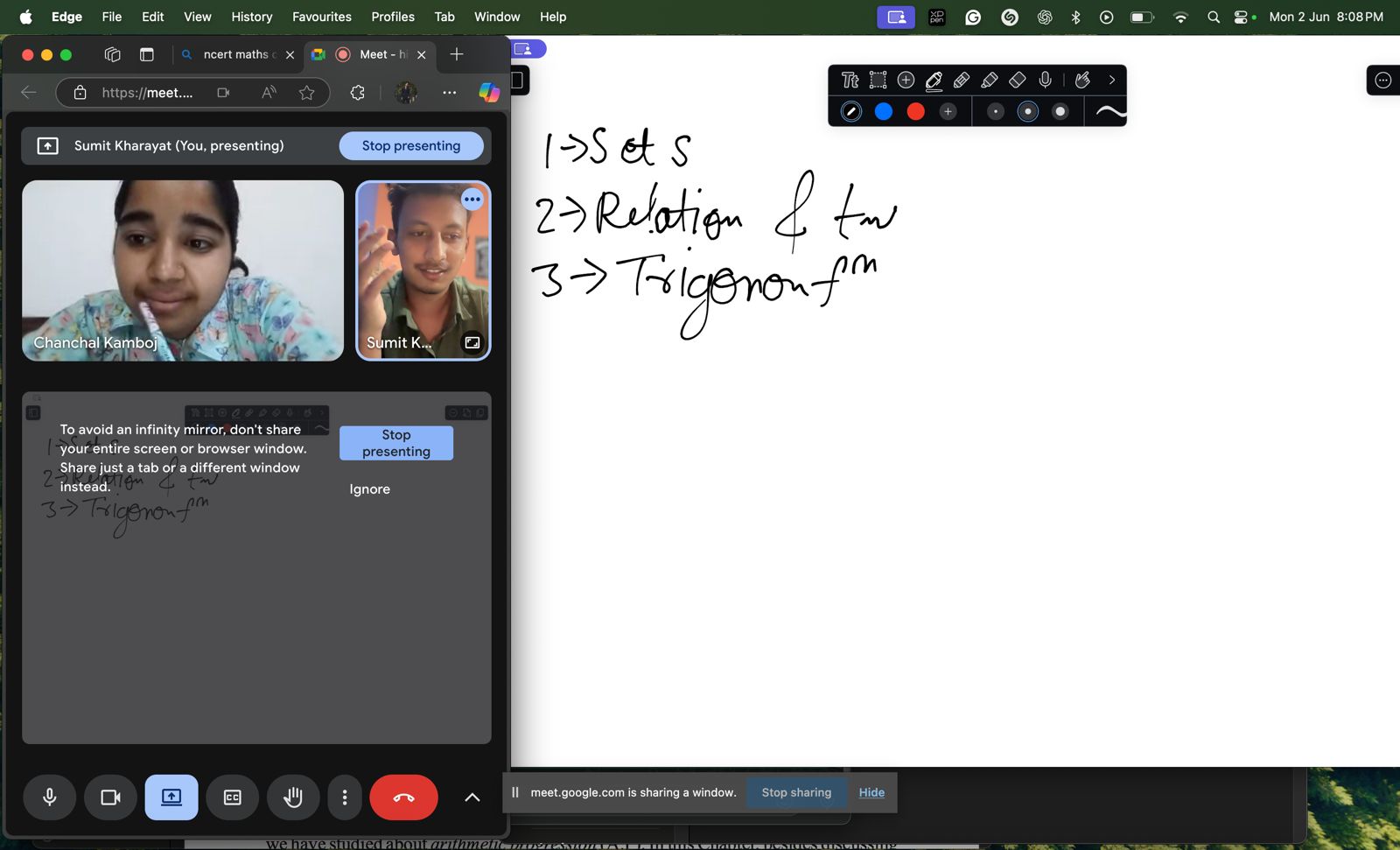This screenshot has width=1400, height=850.
Task: Open the Edge extensions menu
Action: (x=357, y=93)
